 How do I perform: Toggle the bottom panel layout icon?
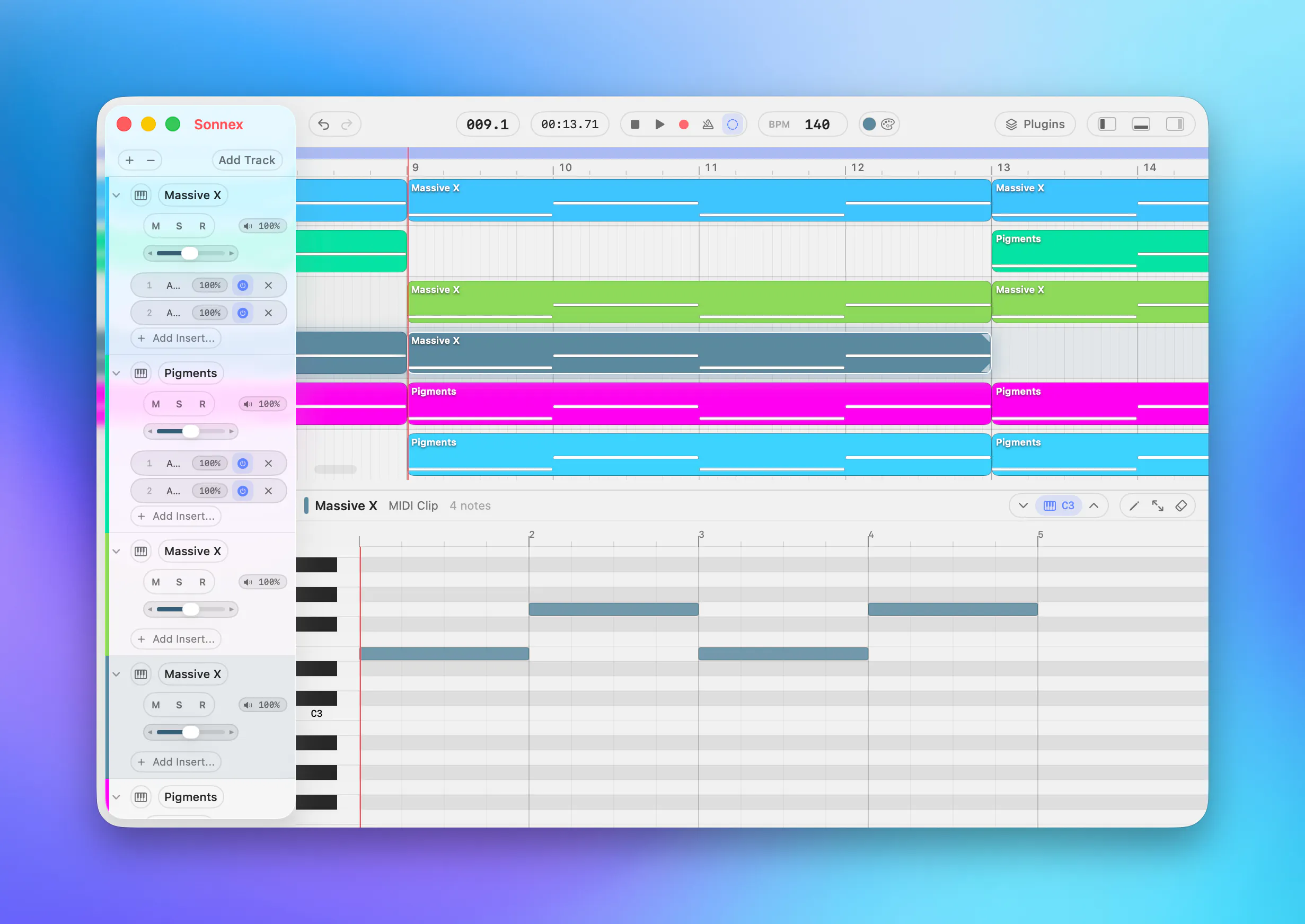coord(1141,124)
